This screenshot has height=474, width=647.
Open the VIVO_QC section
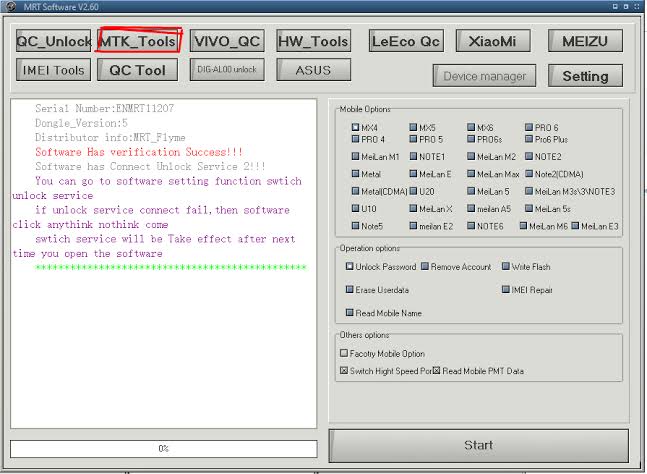click(x=227, y=41)
